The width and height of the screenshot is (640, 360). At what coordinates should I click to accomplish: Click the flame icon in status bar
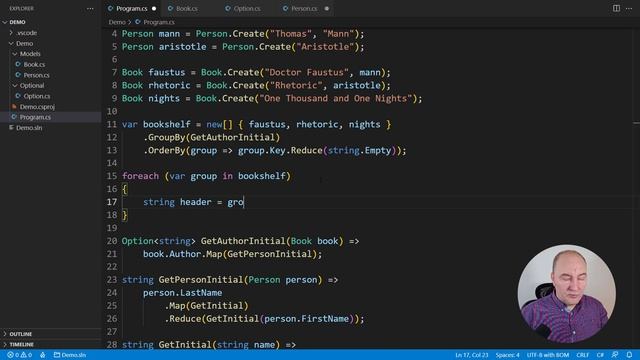43,355
